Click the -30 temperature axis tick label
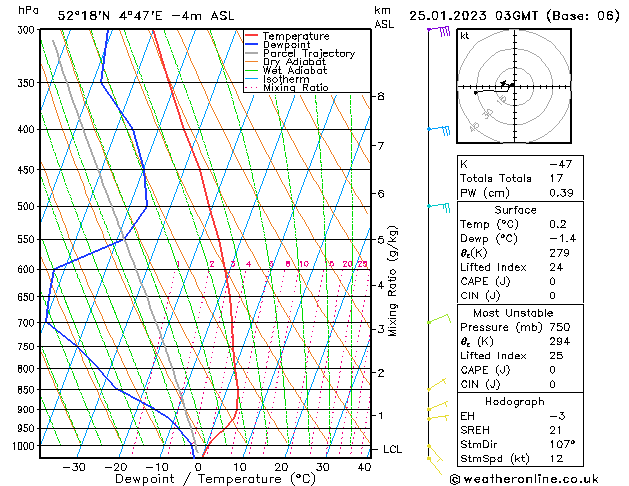Screen dimensions: 629x486 tap(74, 467)
